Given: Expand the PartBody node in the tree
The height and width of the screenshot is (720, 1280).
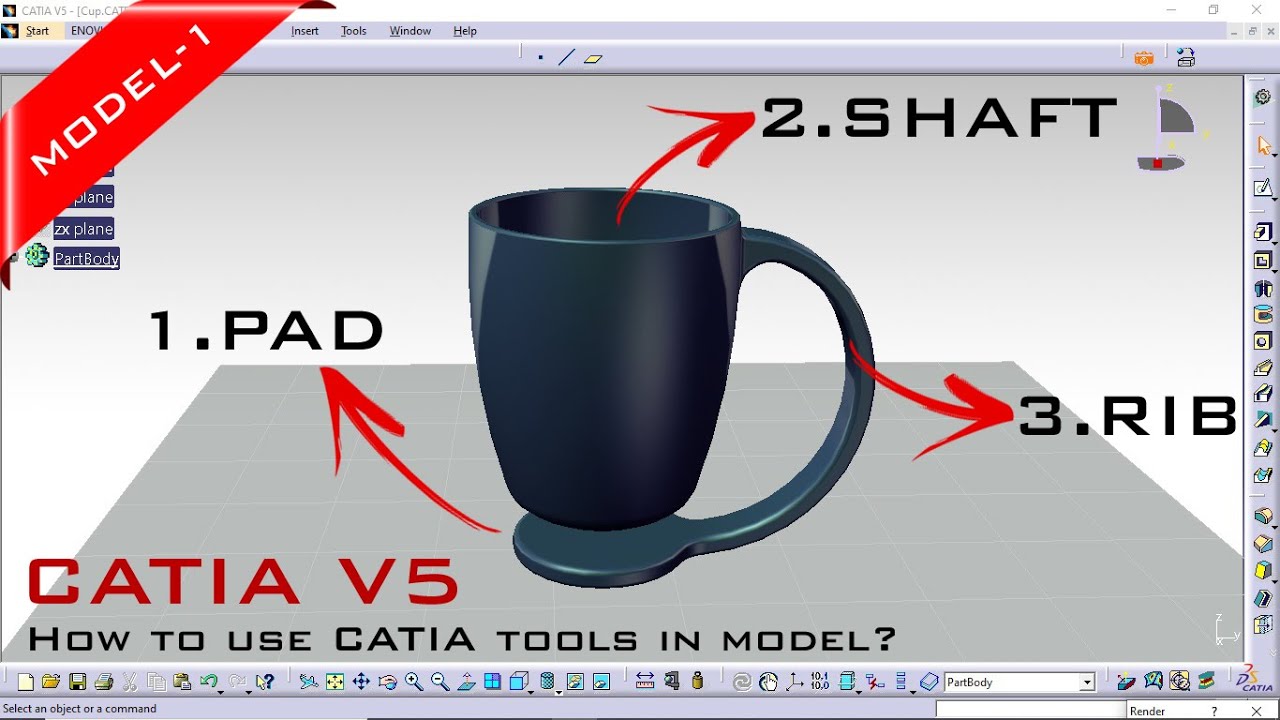Looking at the screenshot, I should coord(13,258).
